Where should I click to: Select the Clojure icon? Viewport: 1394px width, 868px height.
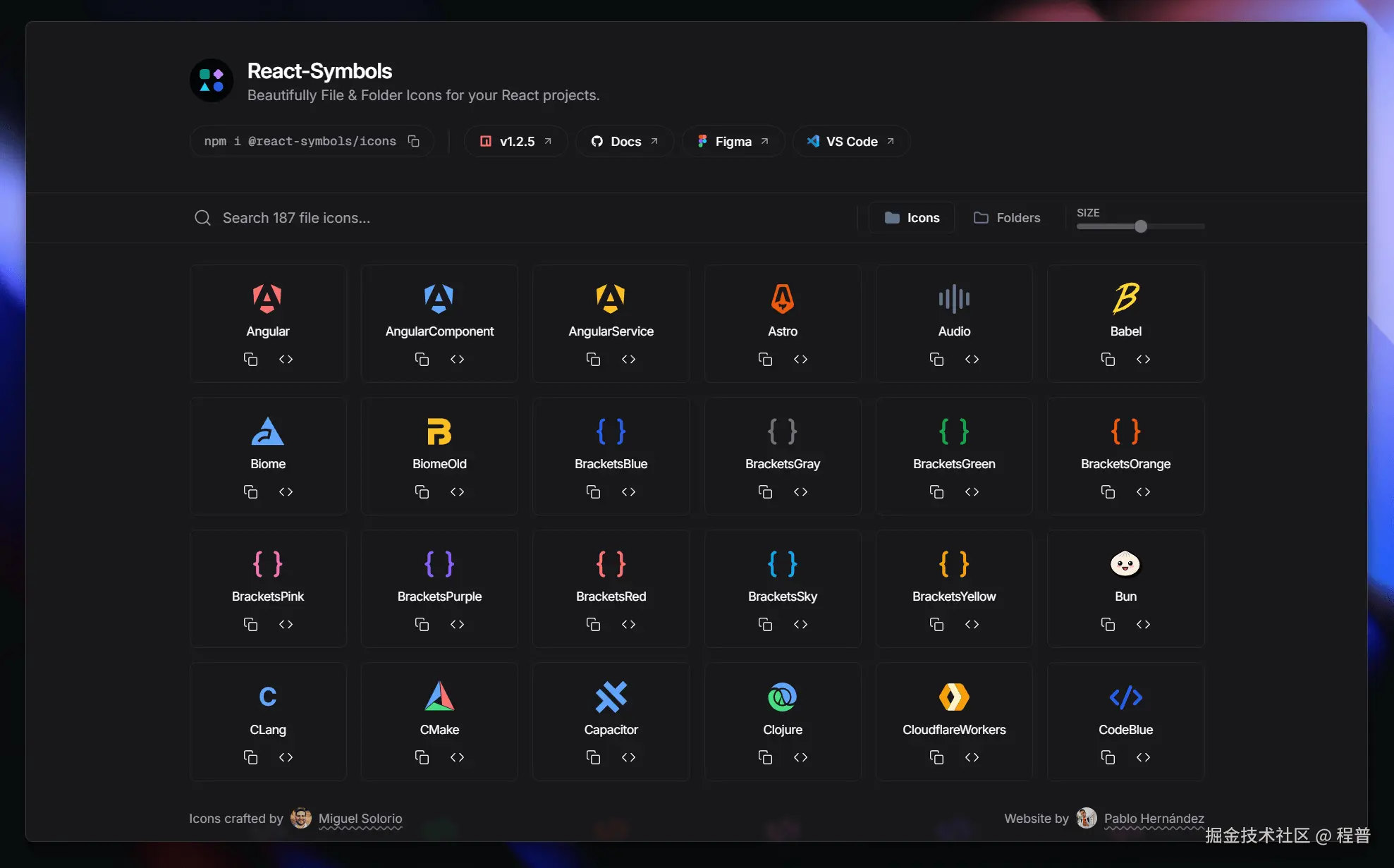(782, 697)
